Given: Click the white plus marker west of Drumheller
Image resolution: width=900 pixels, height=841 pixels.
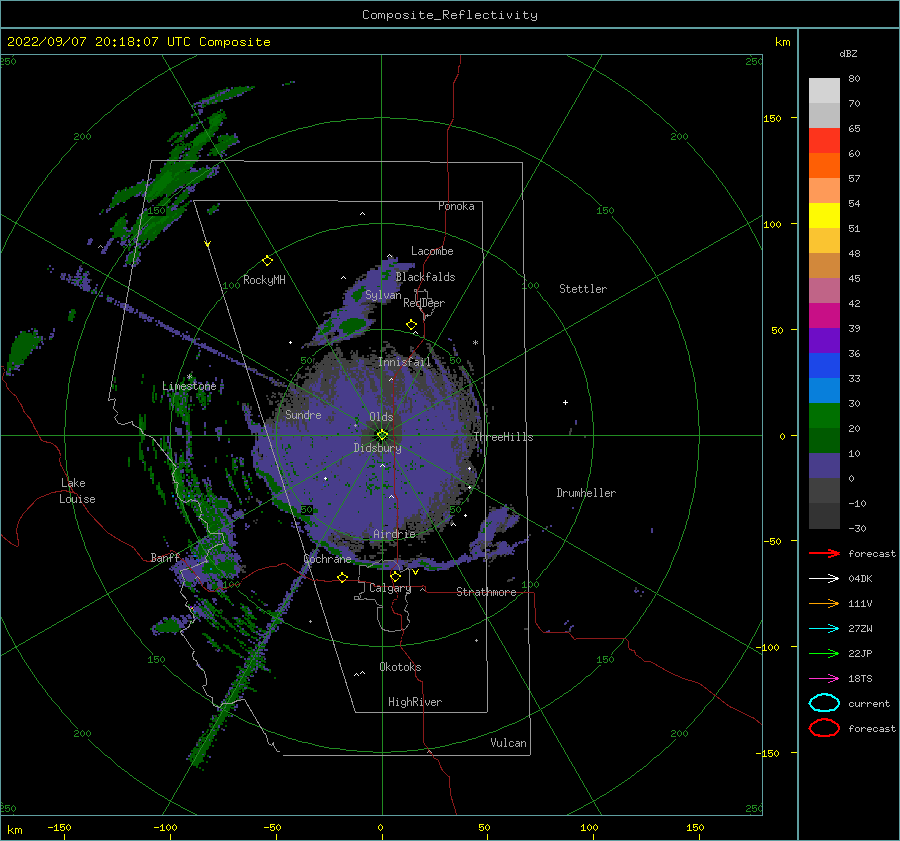Looking at the screenshot, I should coord(565,402).
